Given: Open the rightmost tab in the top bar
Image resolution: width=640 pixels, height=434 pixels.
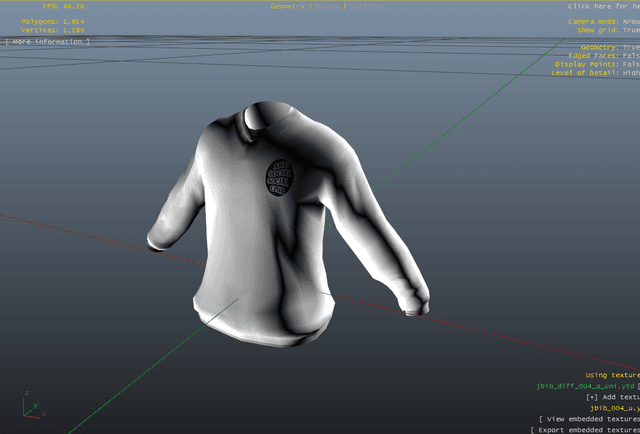Looking at the screenshot, I should [x=366, y=6].
